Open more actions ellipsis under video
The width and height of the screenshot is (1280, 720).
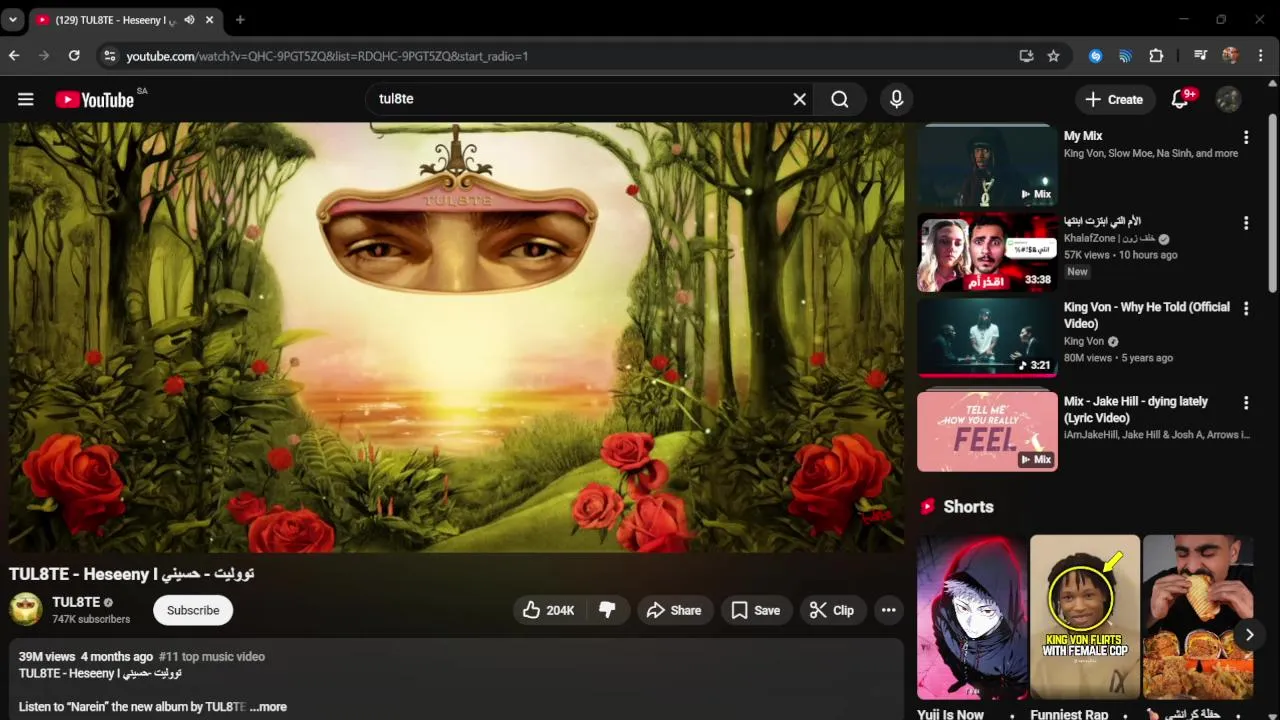click(888, 610)
